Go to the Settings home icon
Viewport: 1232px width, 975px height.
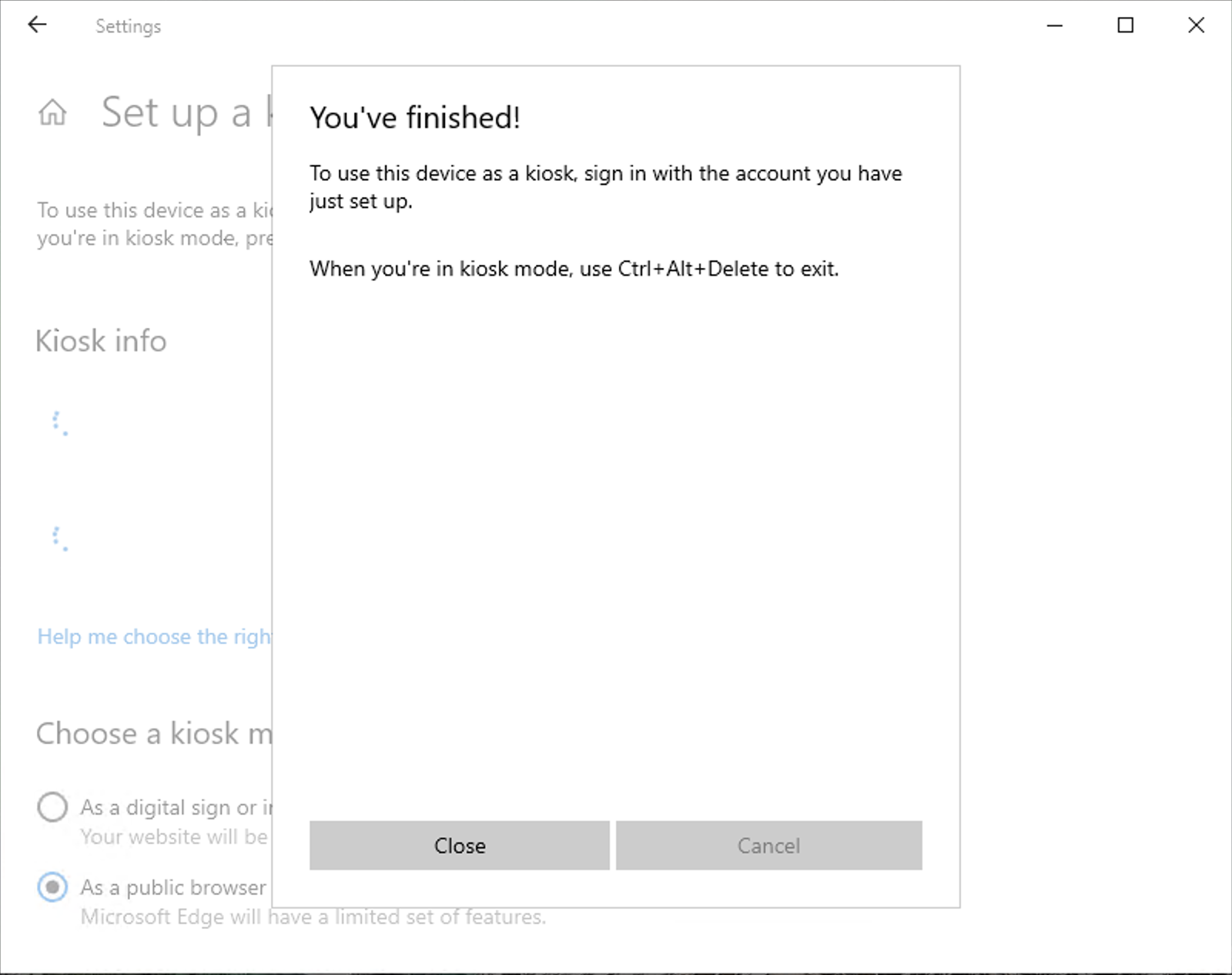click(52, 112)
